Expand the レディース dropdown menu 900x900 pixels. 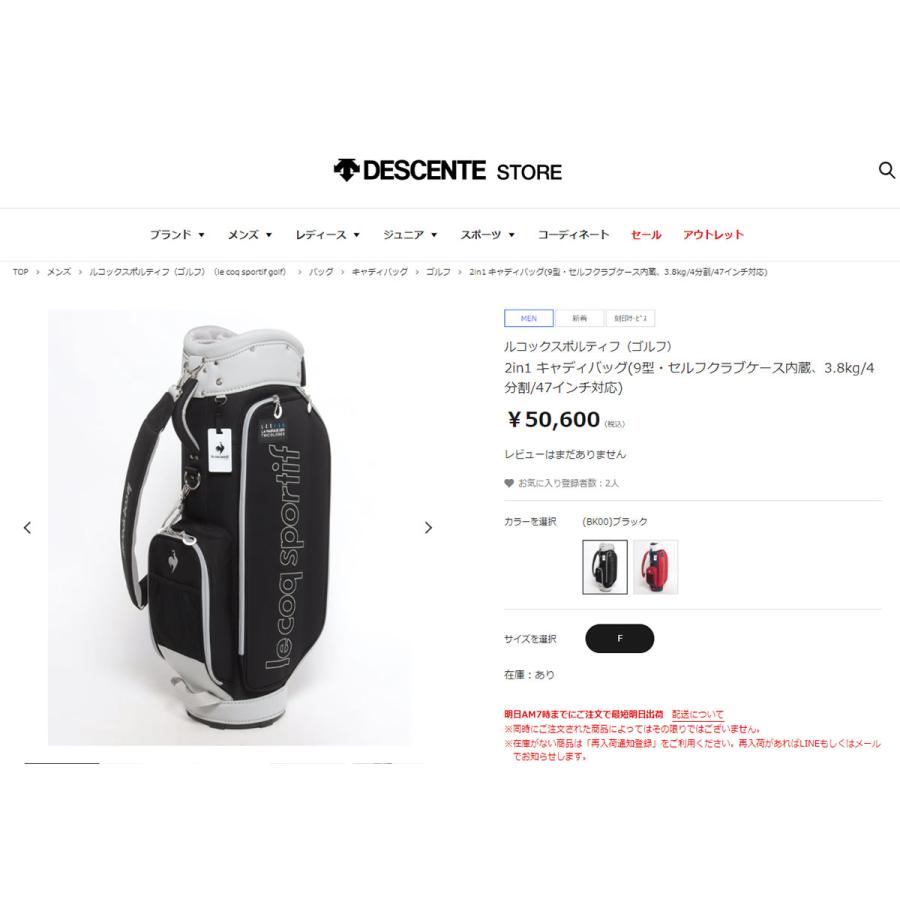(327, 235)
